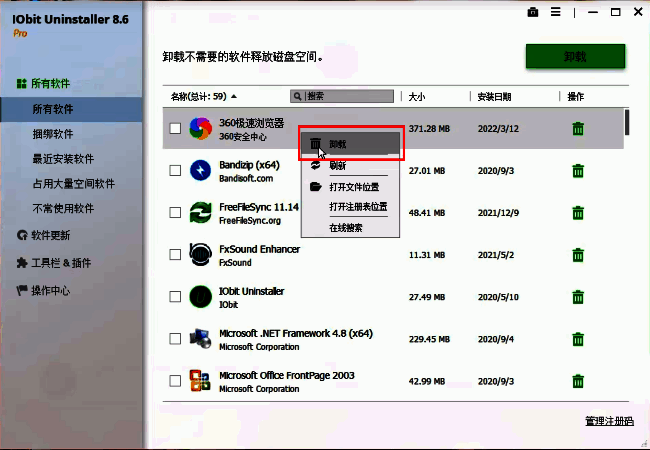Click the IObit Uninstaller round app icon
The image size is (650, 450).
pyautogui.click(x=201, y=297)
